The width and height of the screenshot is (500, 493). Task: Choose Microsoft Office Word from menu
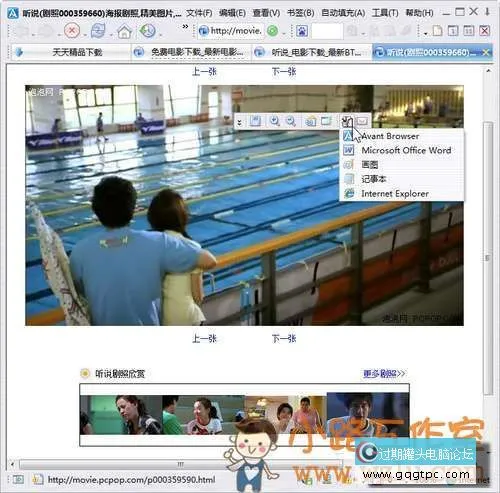pyautogui.click(x=401, y=150)
